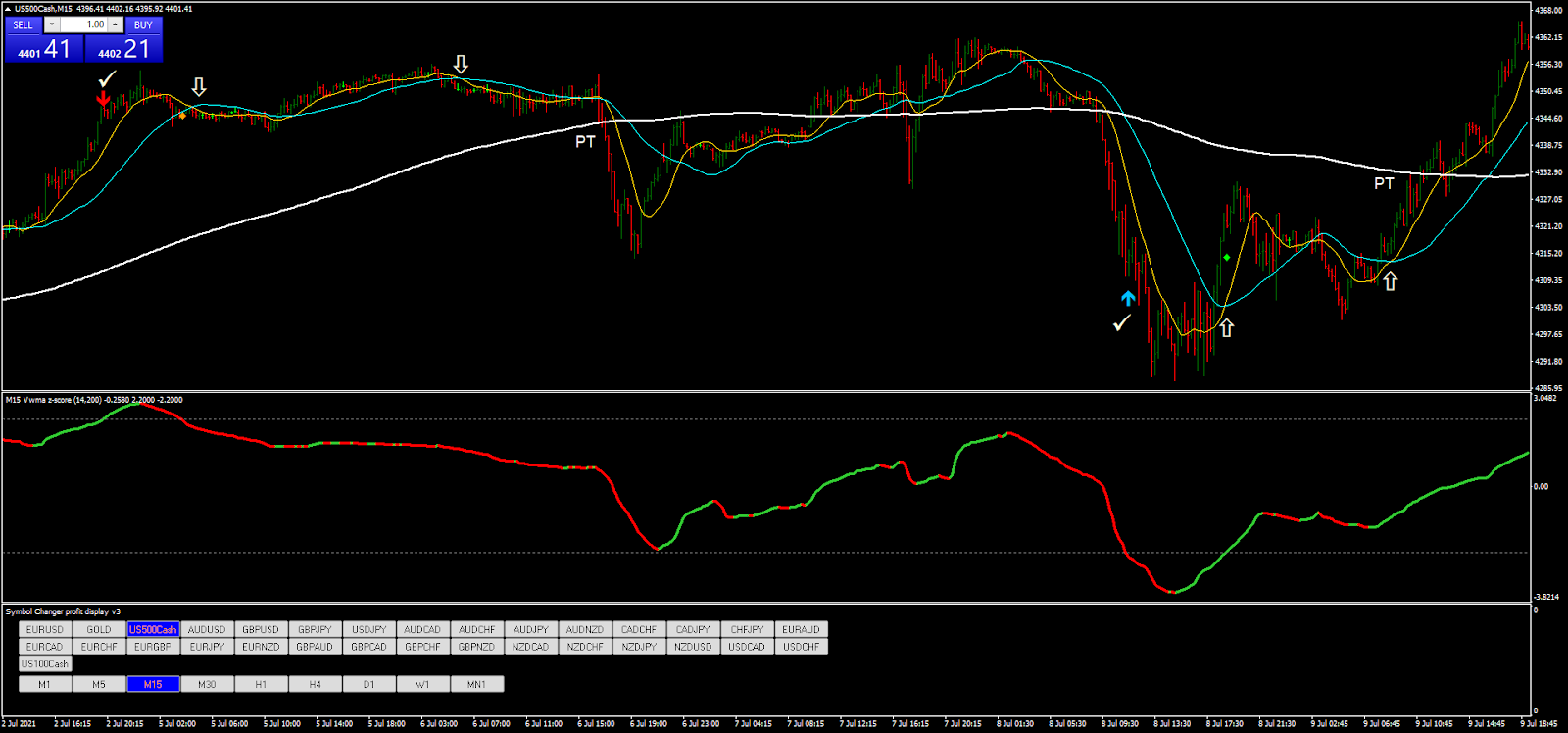Switch chart symbol to CHFJPY
1568x733 pixels.
[x=747, y=629]
